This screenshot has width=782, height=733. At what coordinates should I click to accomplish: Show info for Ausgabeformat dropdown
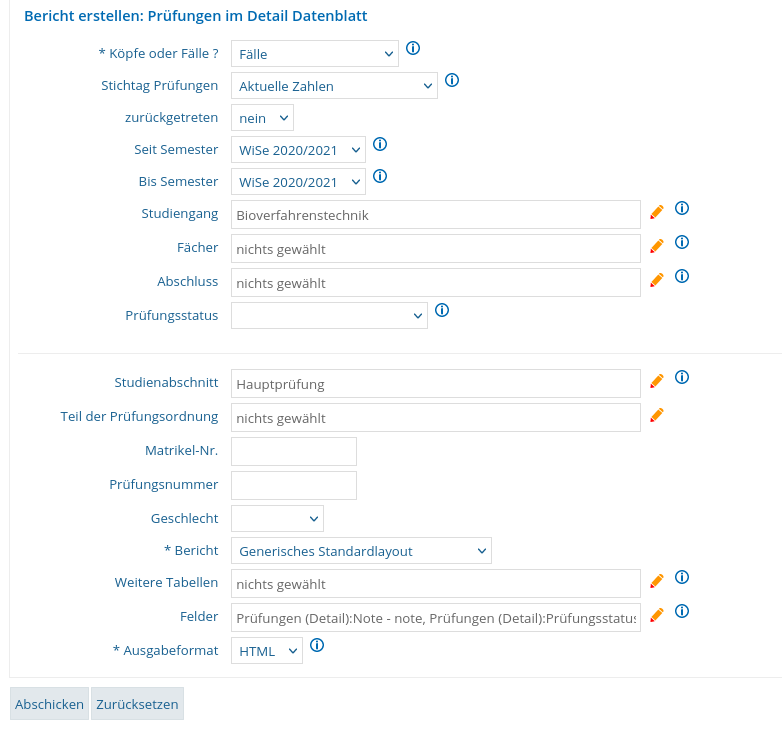tap(317, 645)
